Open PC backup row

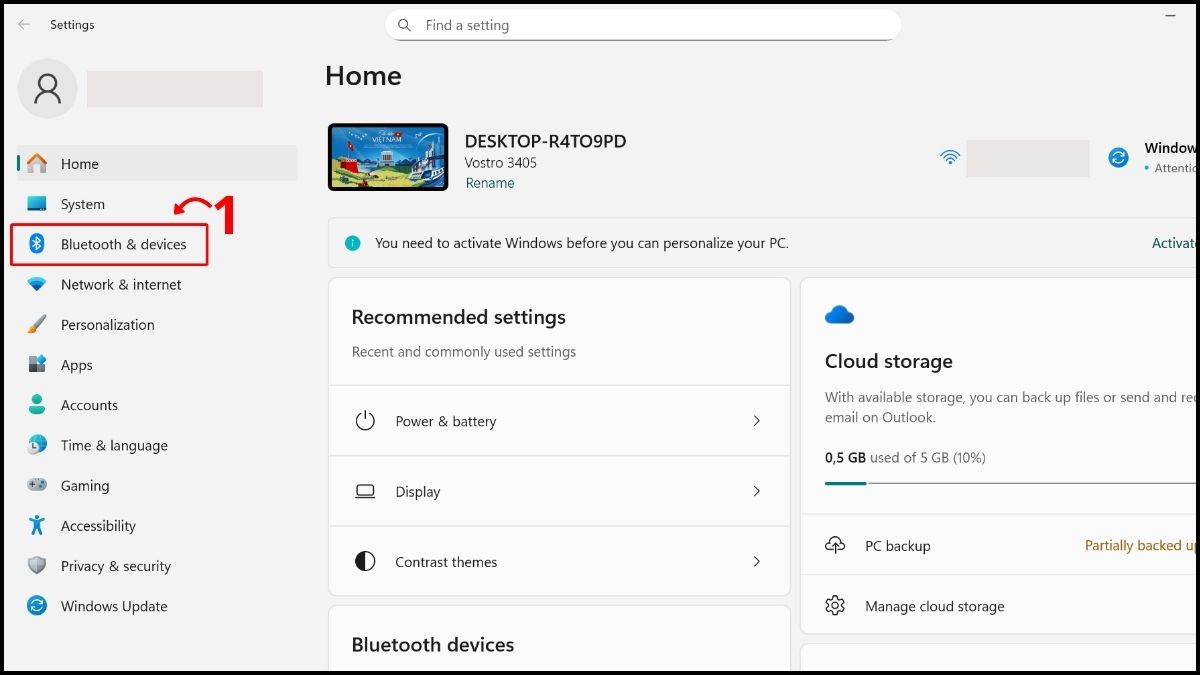(x=998, y=545)
